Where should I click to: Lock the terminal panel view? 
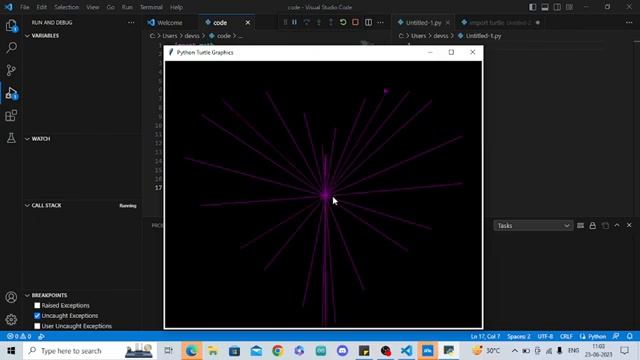coord(593,225)
